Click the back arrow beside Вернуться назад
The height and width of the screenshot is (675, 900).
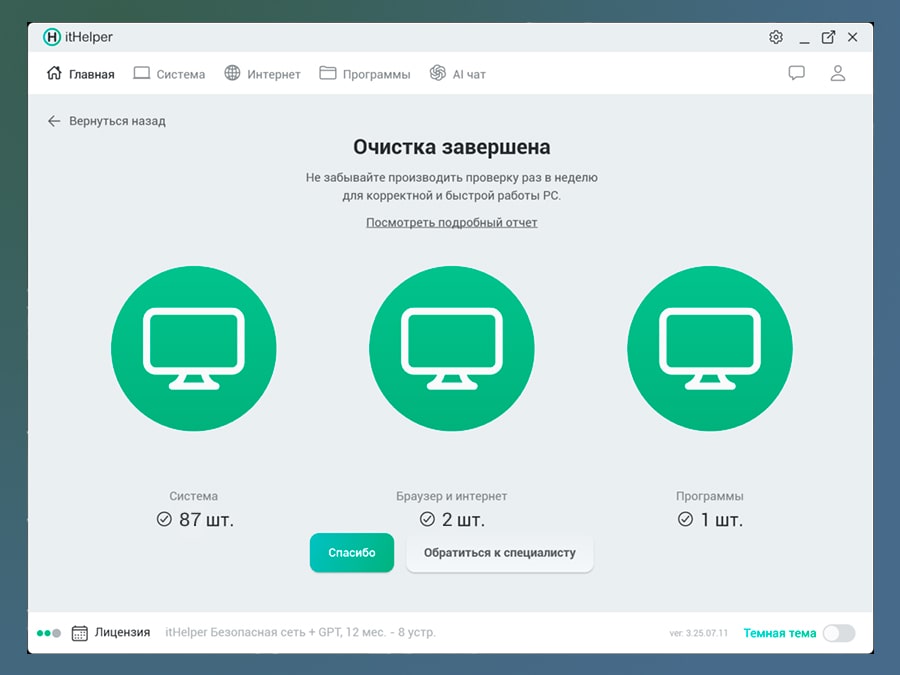[x=54, y=121]
